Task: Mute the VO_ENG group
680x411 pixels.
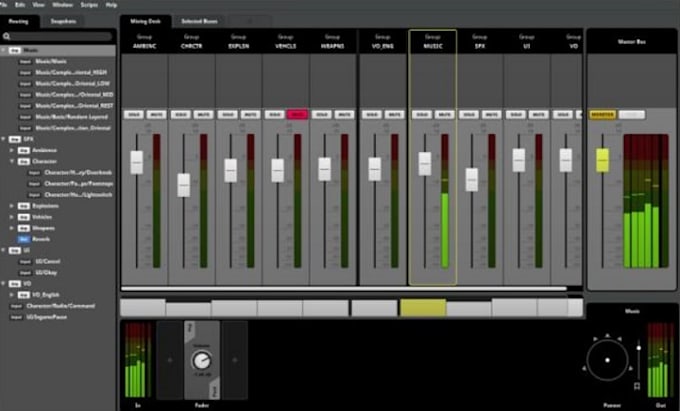Action: point(394,115)
